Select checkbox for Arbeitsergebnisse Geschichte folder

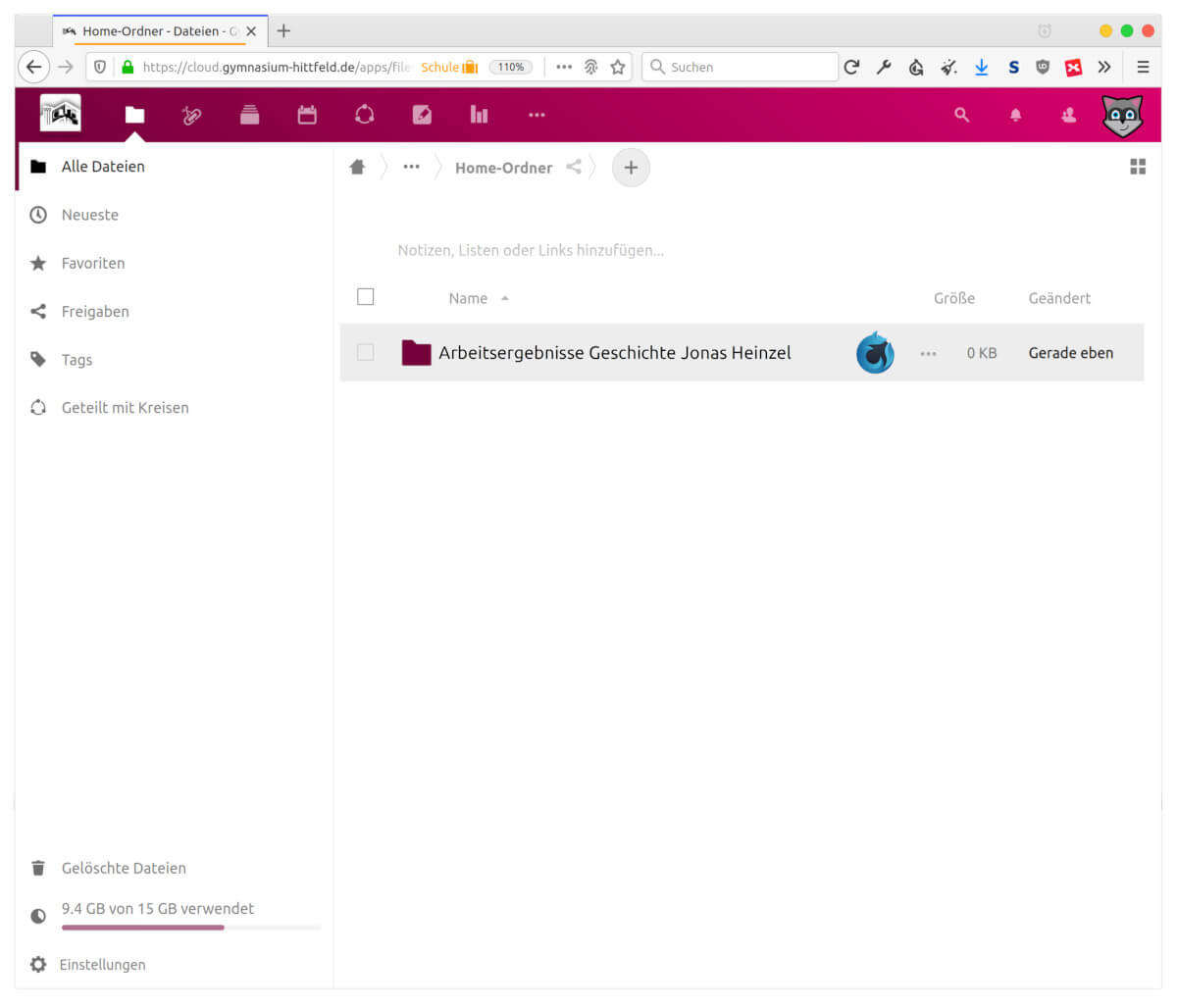coord(366,352)
